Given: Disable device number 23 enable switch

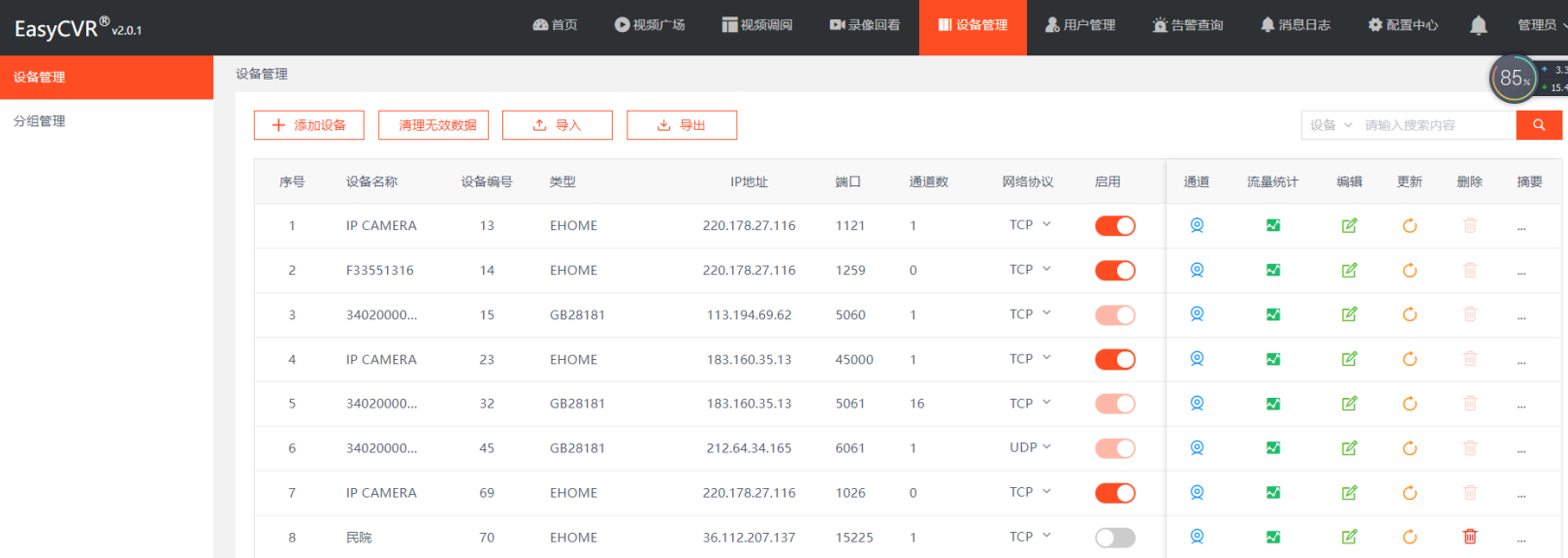Looking at the screenshot, I should point(1115,359).
